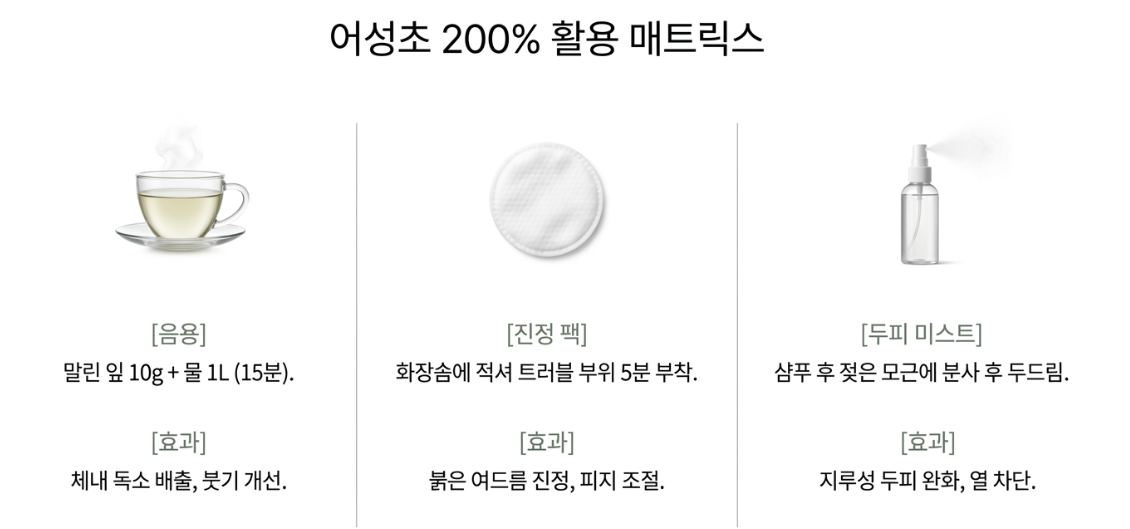Click the saucer under the tea cup
This screenshot has width=1130, height=529.
pos(180,236)
